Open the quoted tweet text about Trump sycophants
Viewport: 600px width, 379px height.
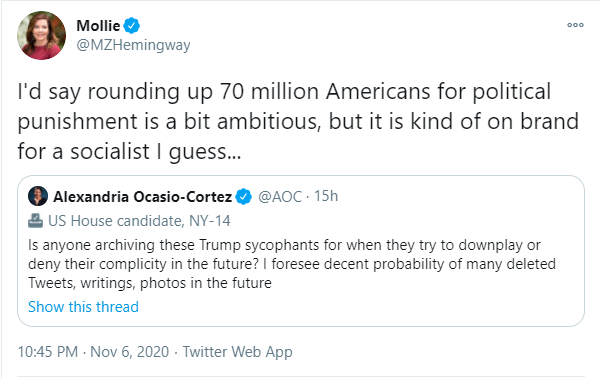pos(292,264)
